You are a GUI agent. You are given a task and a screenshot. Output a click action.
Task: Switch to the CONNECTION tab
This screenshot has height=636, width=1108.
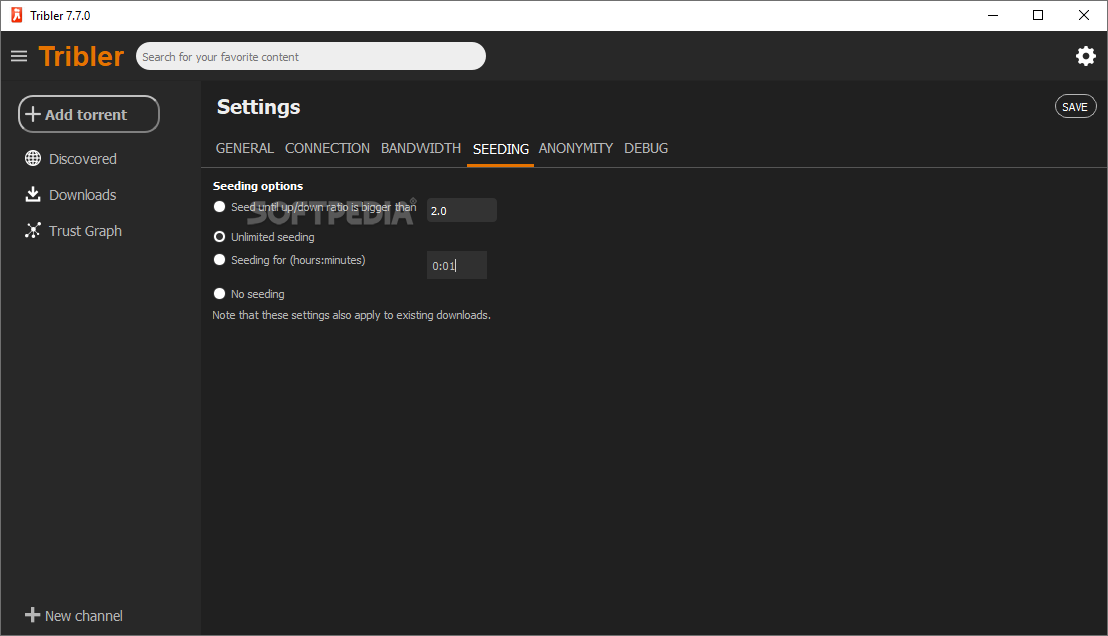(327, 148)
